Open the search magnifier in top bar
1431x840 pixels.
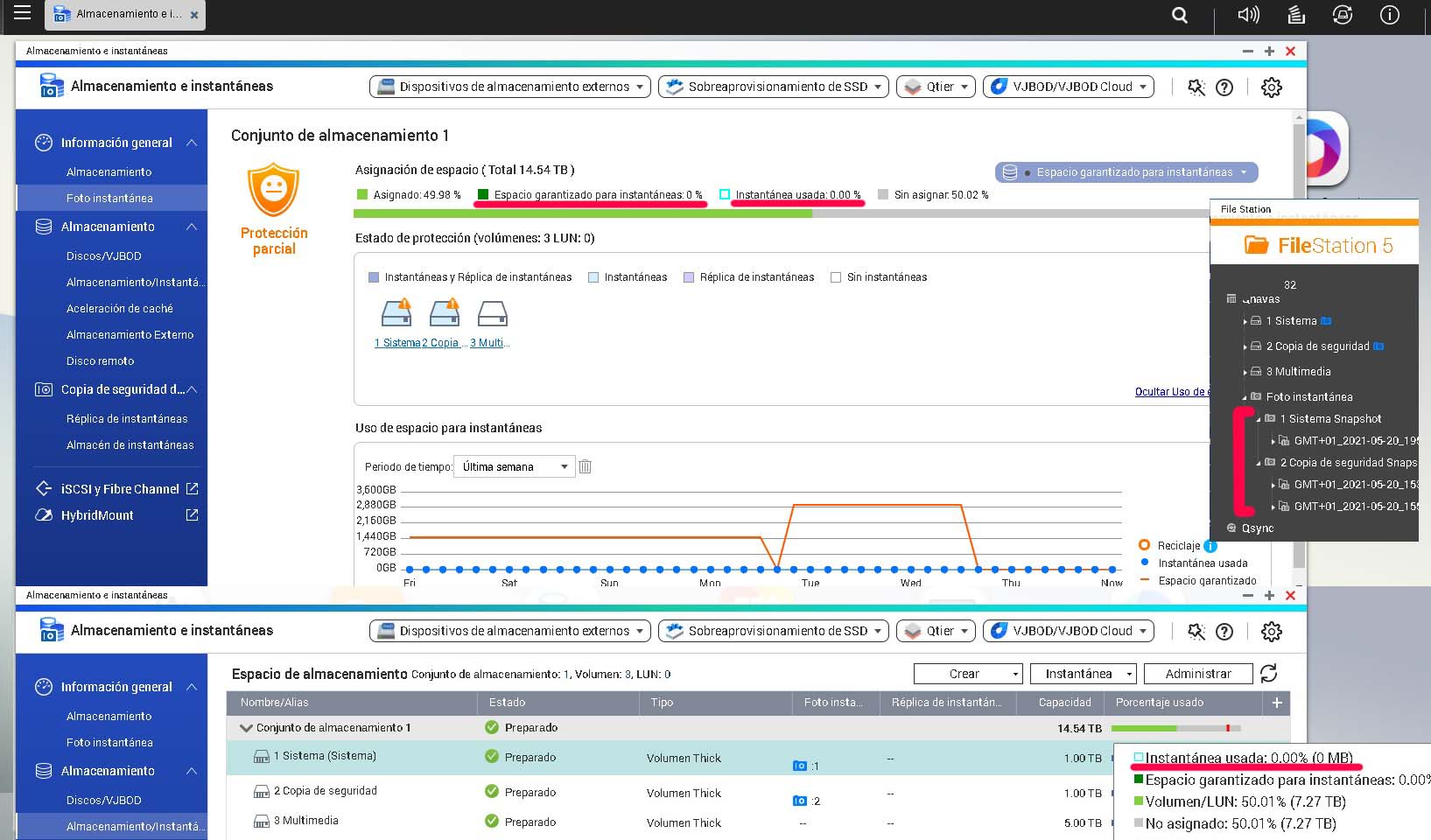click(x=1180, y=15)
